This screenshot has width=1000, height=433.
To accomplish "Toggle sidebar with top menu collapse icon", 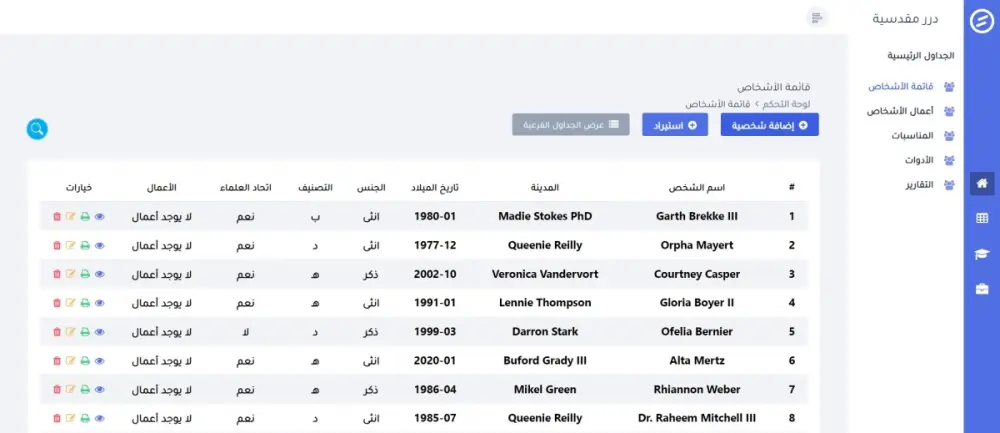I will pos(818,18).
